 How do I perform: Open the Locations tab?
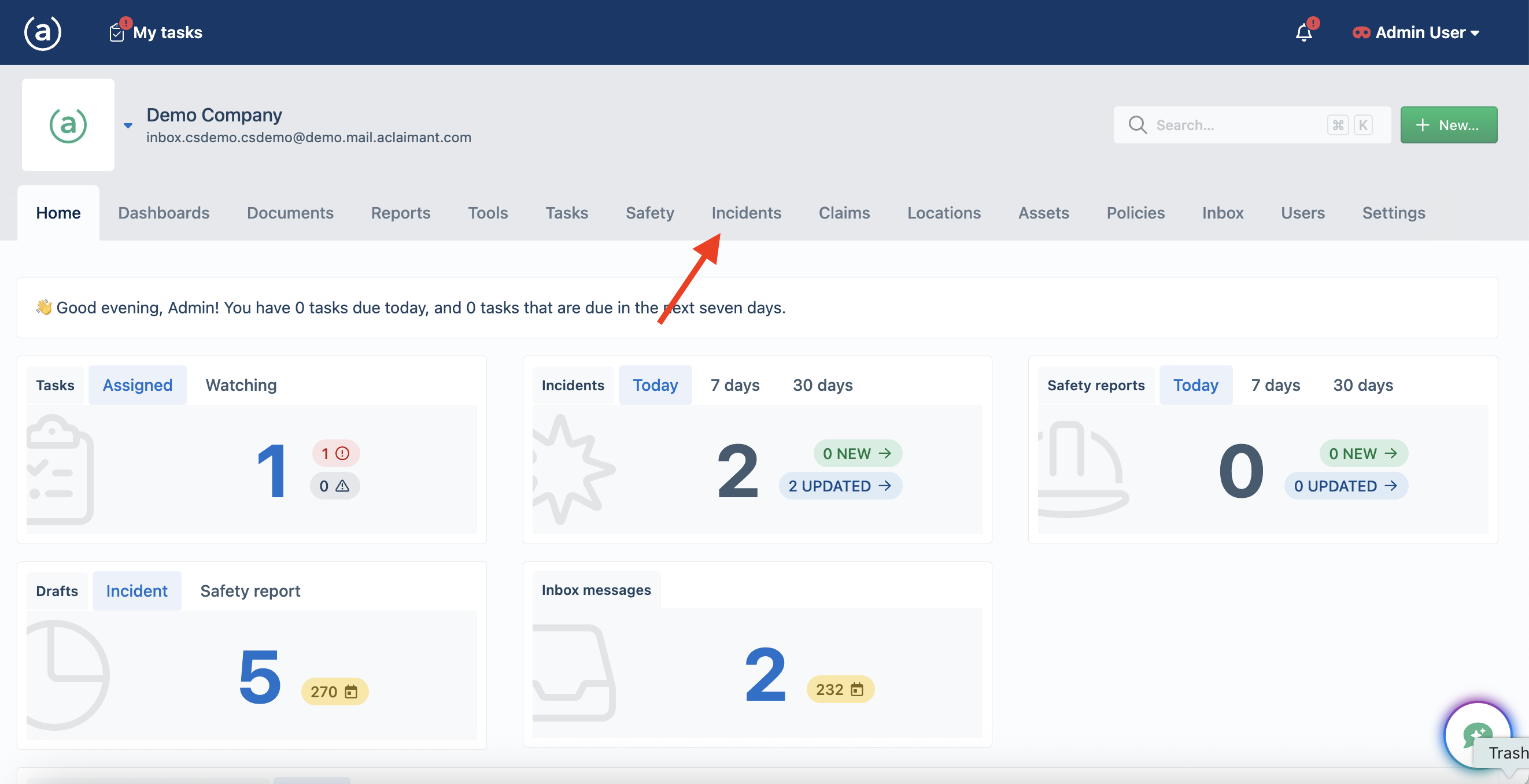[944, 212]
